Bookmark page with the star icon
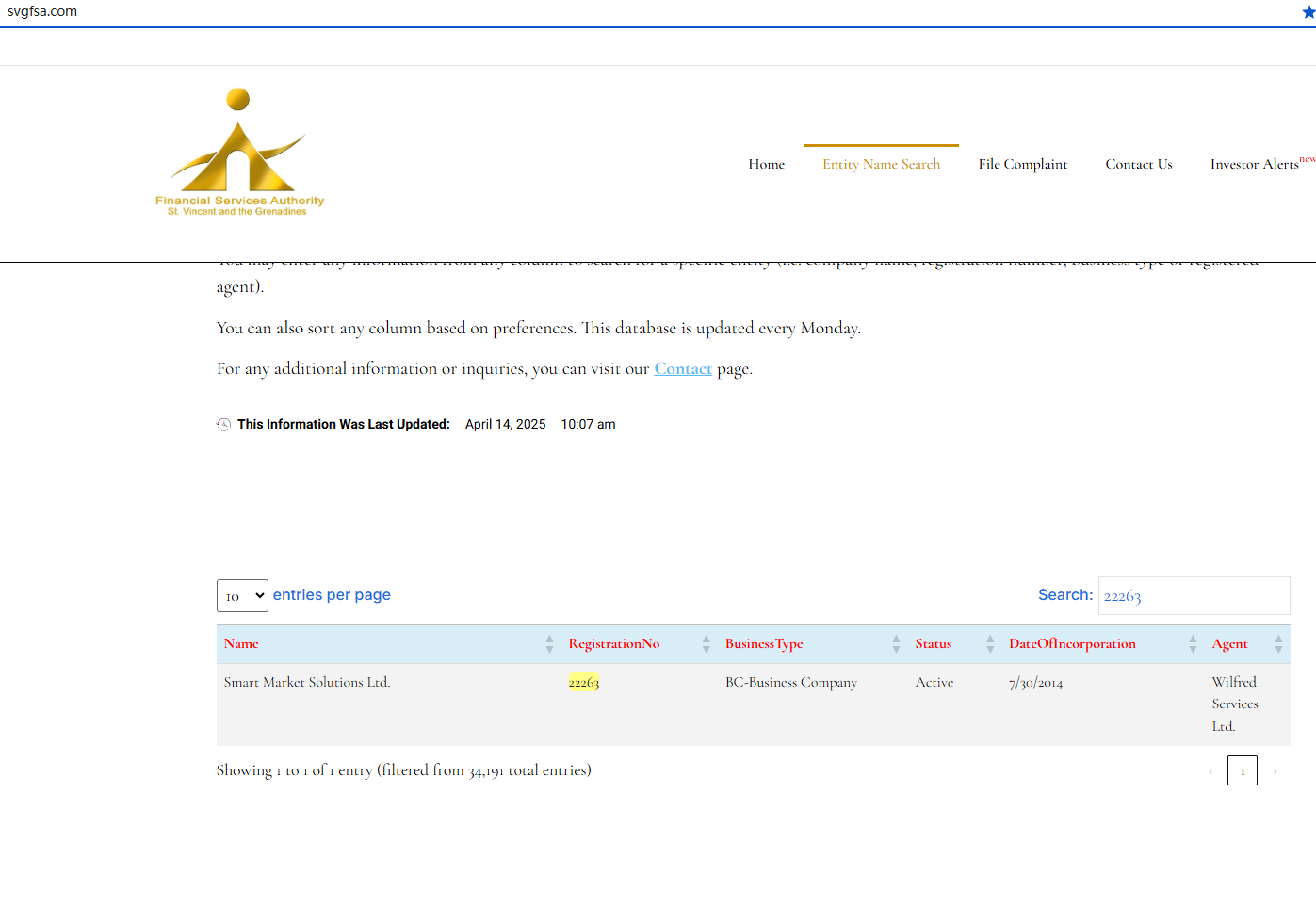Viewport: 1316px width, 923px height. point(1308,12)
